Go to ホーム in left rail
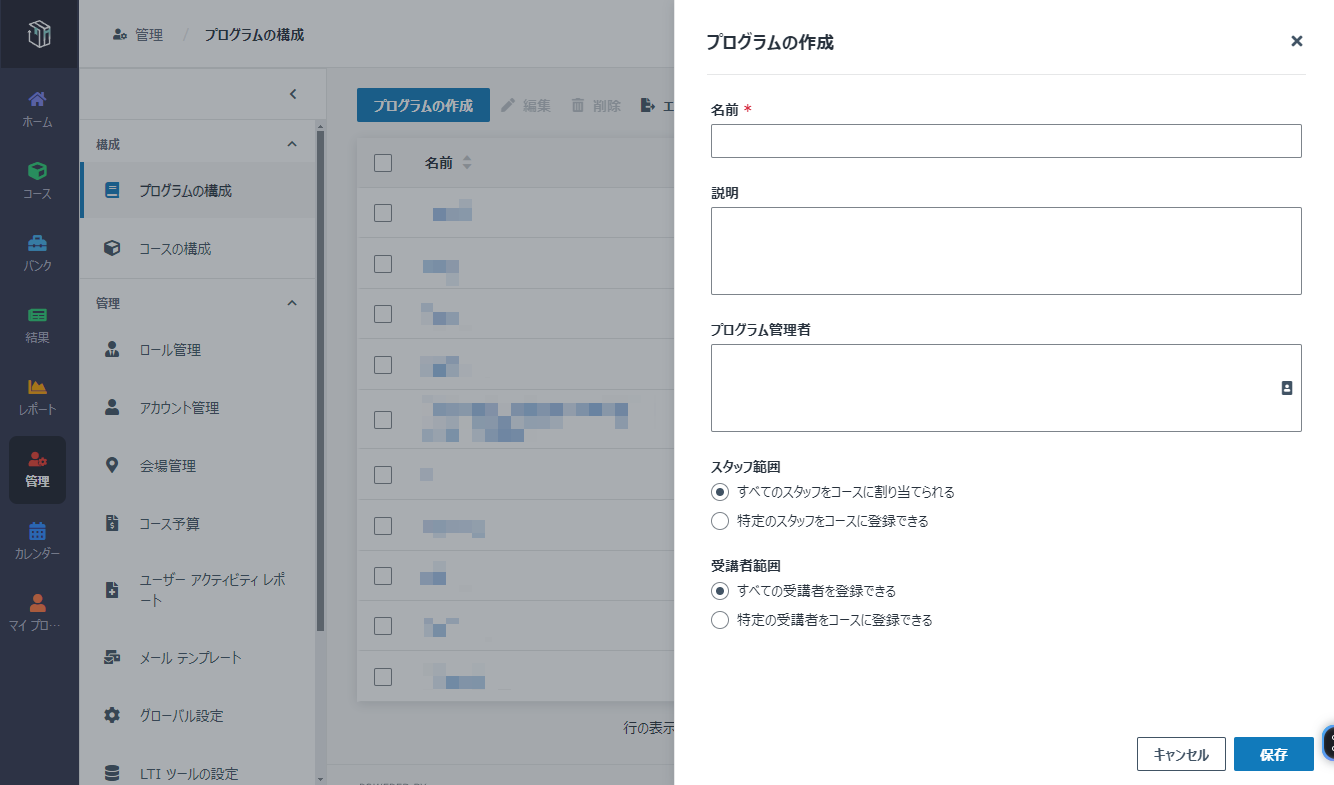The width and height of the screenshot is (1334, 785). pyautogui.click(x=38, y=109)
